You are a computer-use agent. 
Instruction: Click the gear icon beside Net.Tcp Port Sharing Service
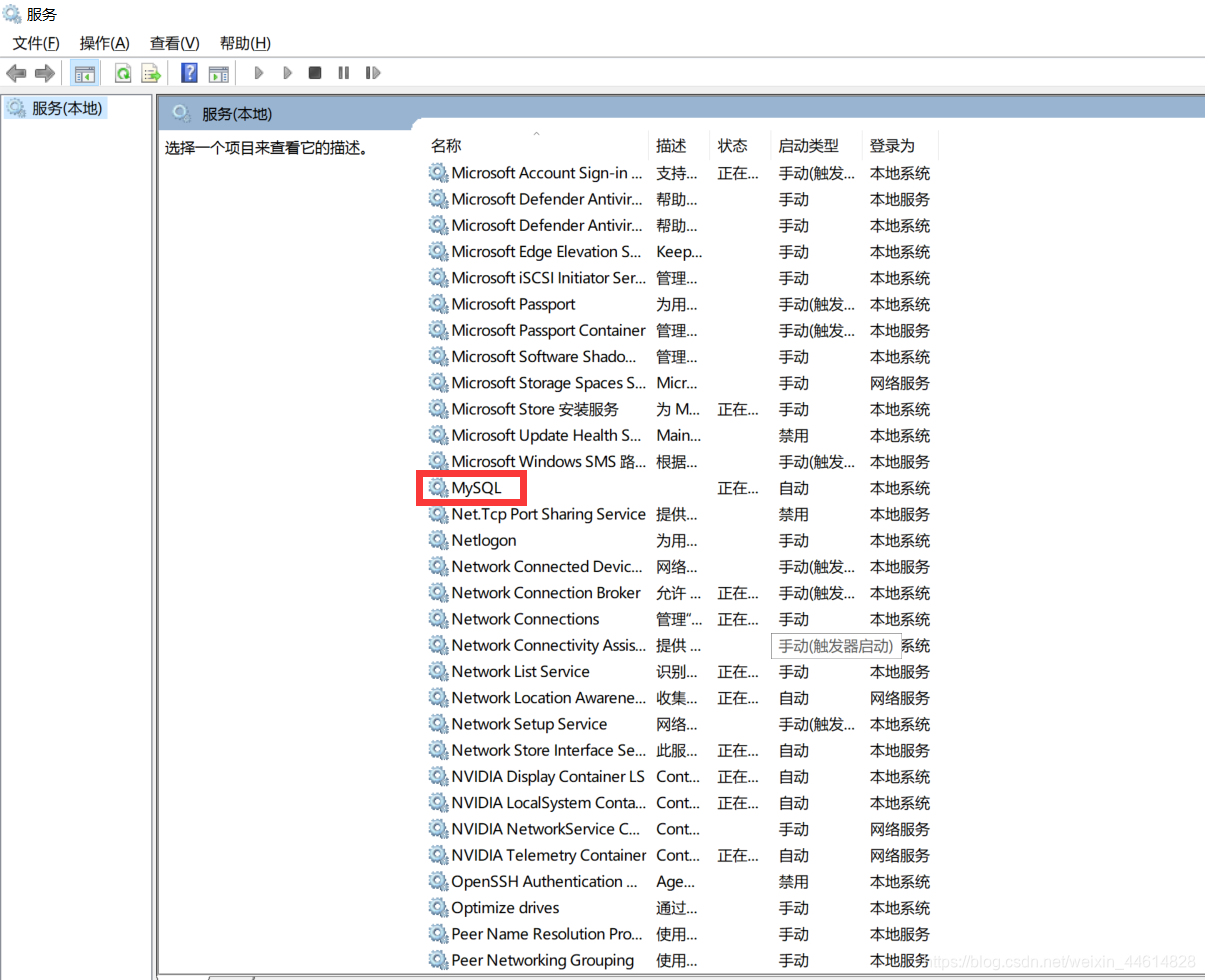(x=438, y=514)
